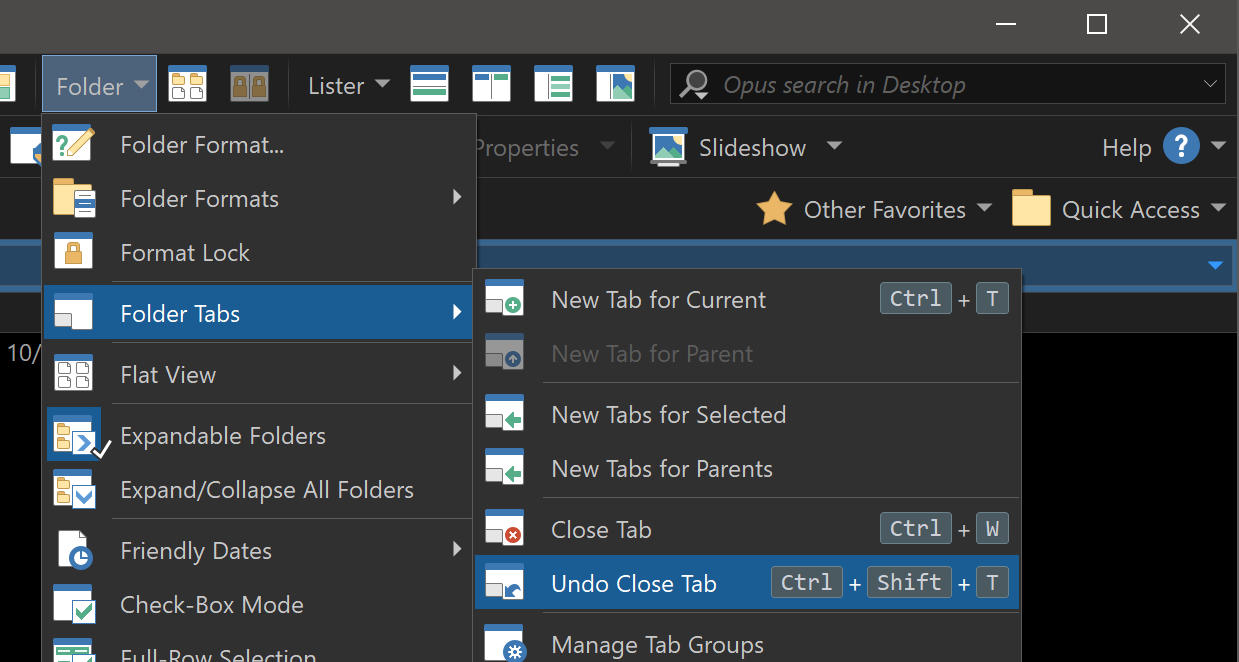This screenshot has height=662, width=1239.
Task: Maximize the window
Action: tap(1097, 24)
